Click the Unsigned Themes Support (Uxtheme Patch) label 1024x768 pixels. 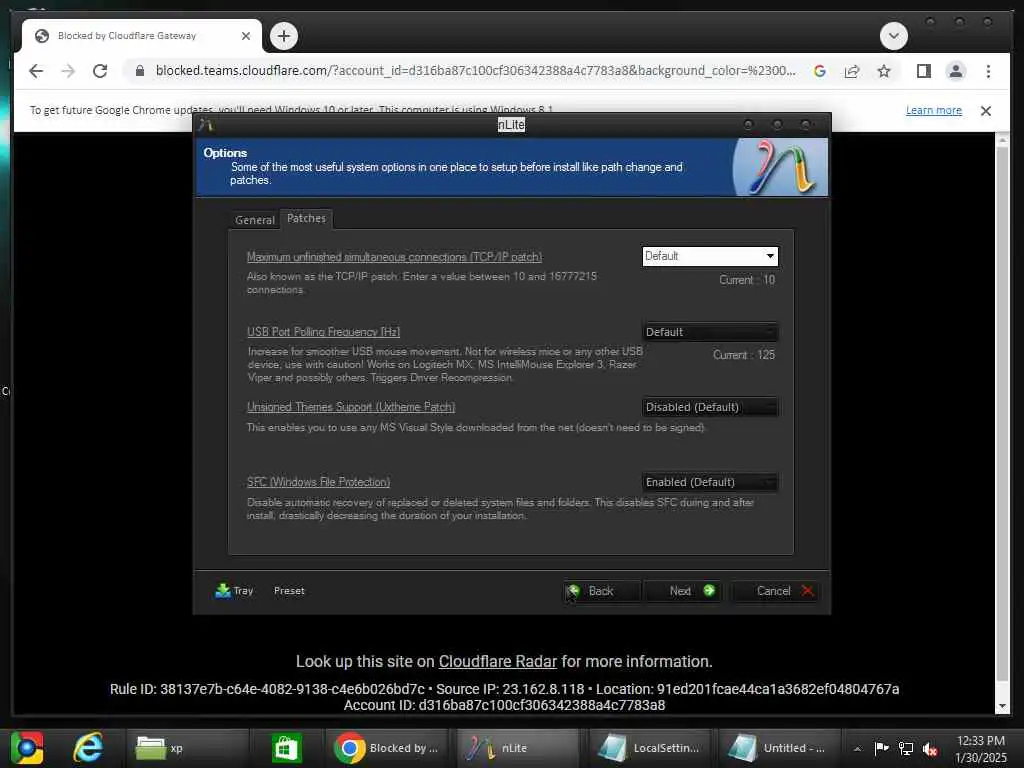tap(351, 407)
